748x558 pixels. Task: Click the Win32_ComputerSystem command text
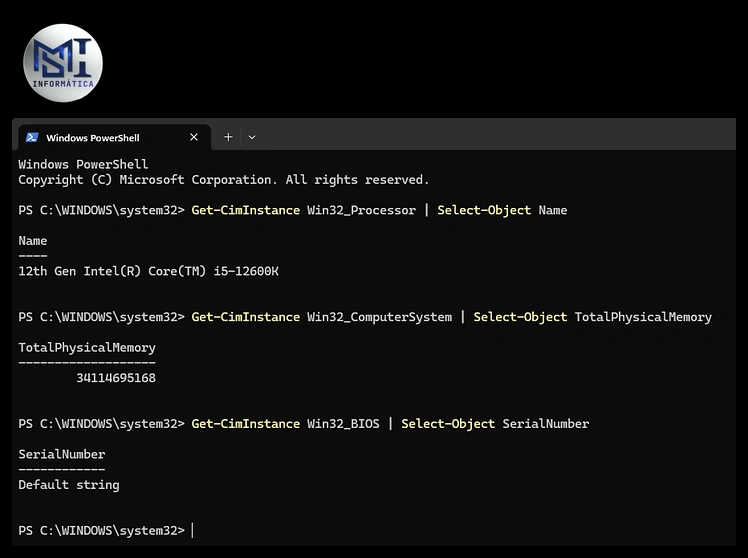(379, 317)
